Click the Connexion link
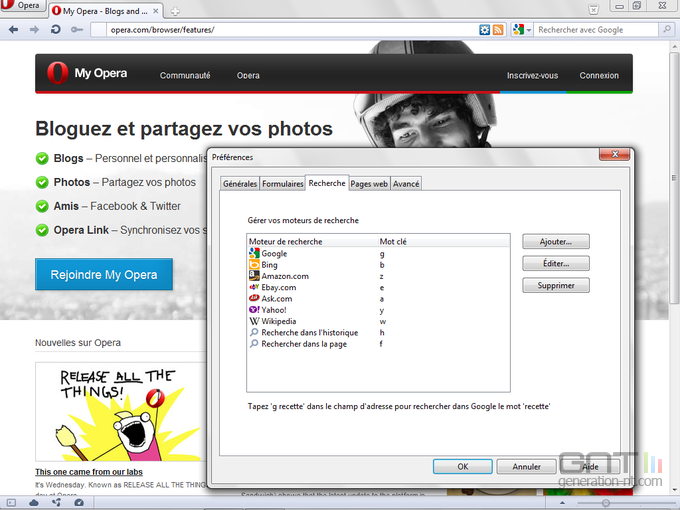The image size is (680, 510). [599, 75]
